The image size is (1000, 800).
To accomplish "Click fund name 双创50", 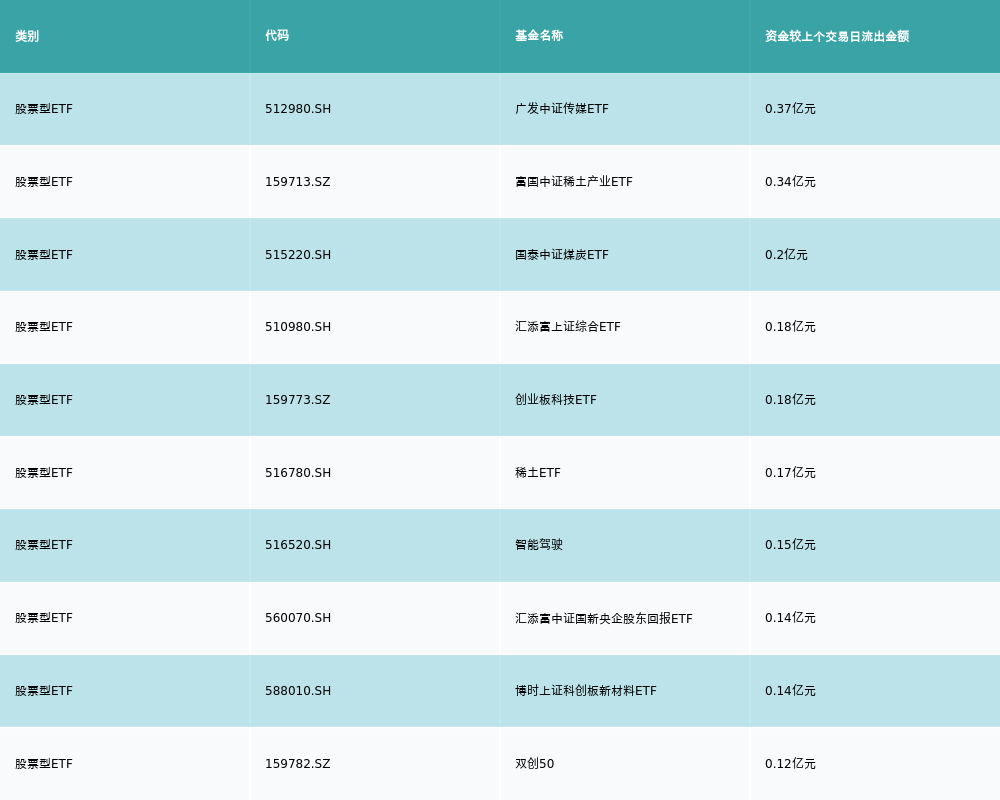I will coord(534,764).
